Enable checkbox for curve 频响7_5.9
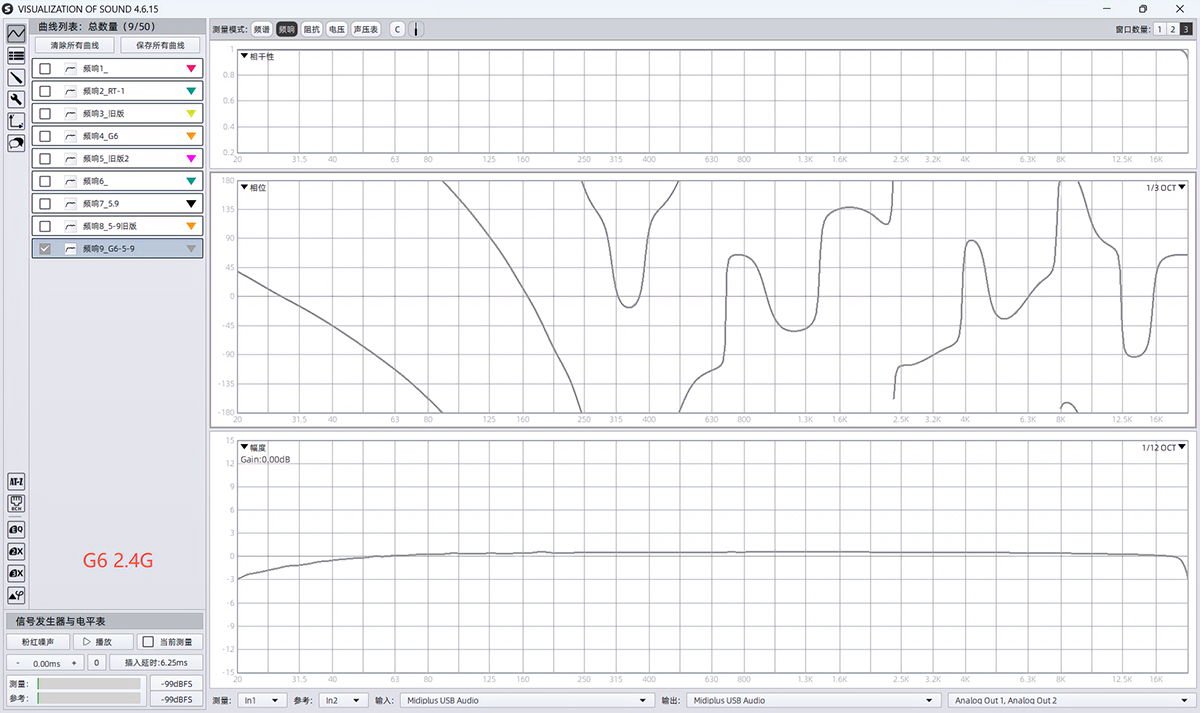Image resolution: width=1200 pixels, height=713 pixels. coord(45,203)
